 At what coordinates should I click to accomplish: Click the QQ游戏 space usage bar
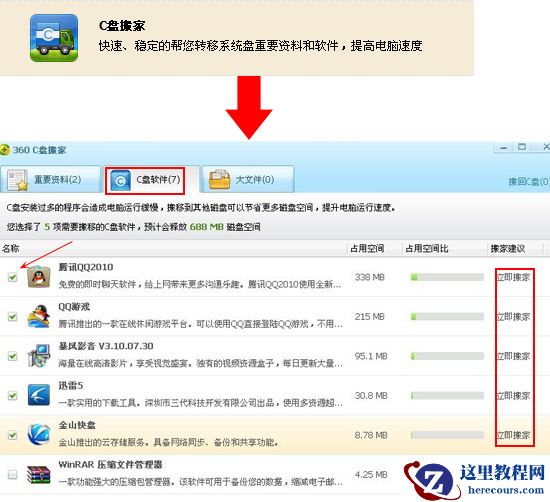point(447,317)
